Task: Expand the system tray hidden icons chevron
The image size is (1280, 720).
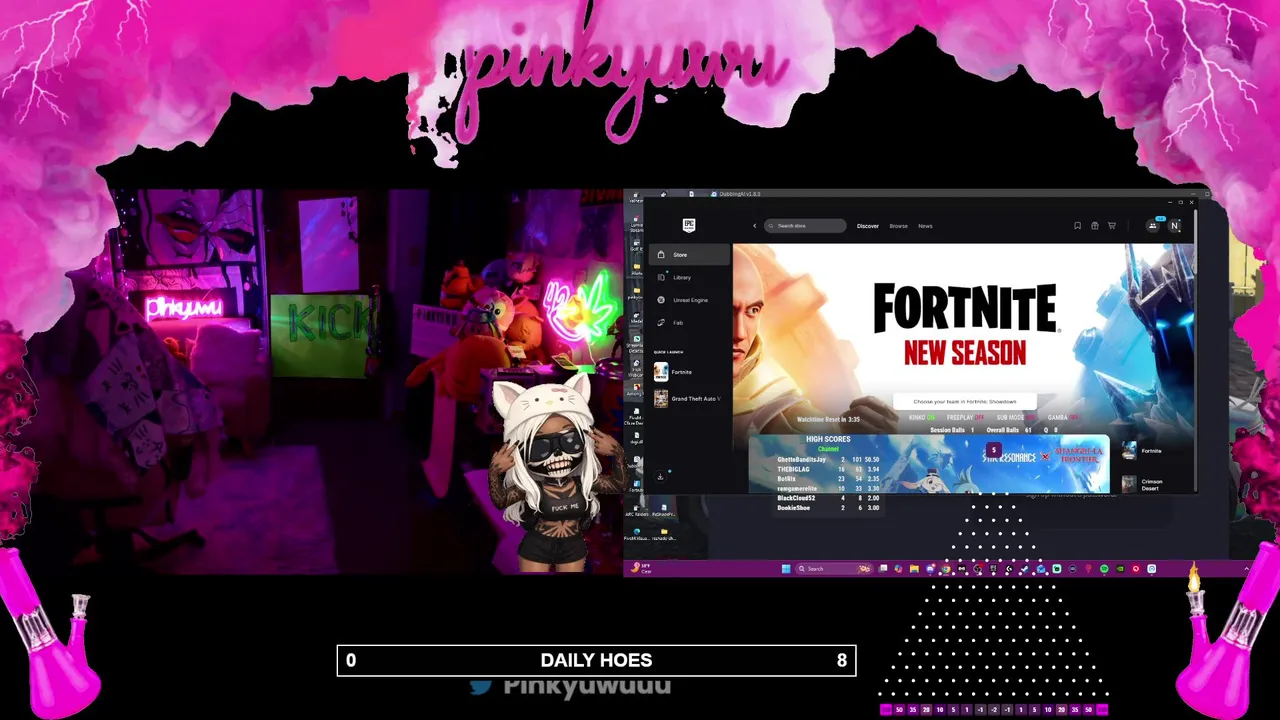Action: [x=1247, y=569]
